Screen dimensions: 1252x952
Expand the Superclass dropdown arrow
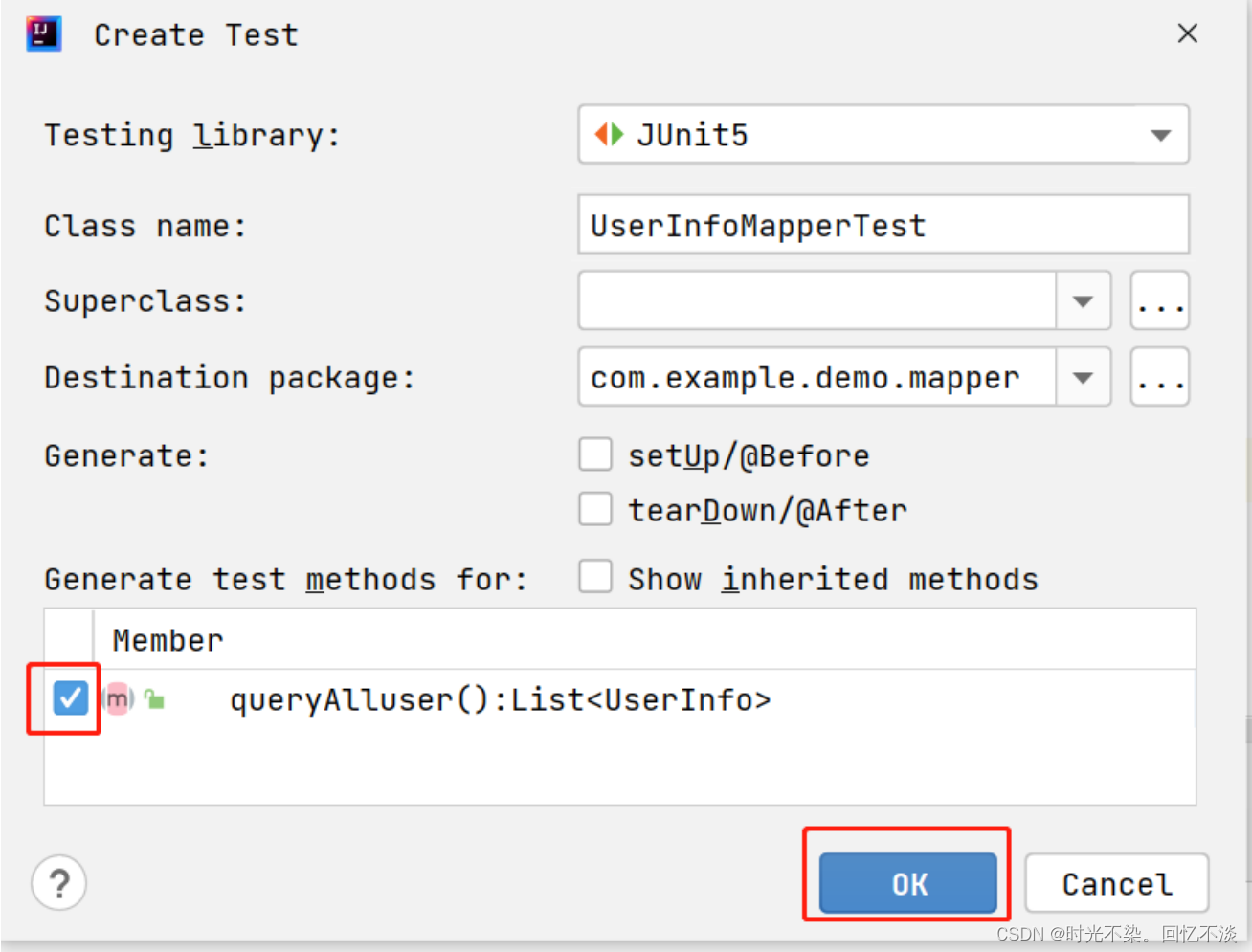(x=1083, y=300)
